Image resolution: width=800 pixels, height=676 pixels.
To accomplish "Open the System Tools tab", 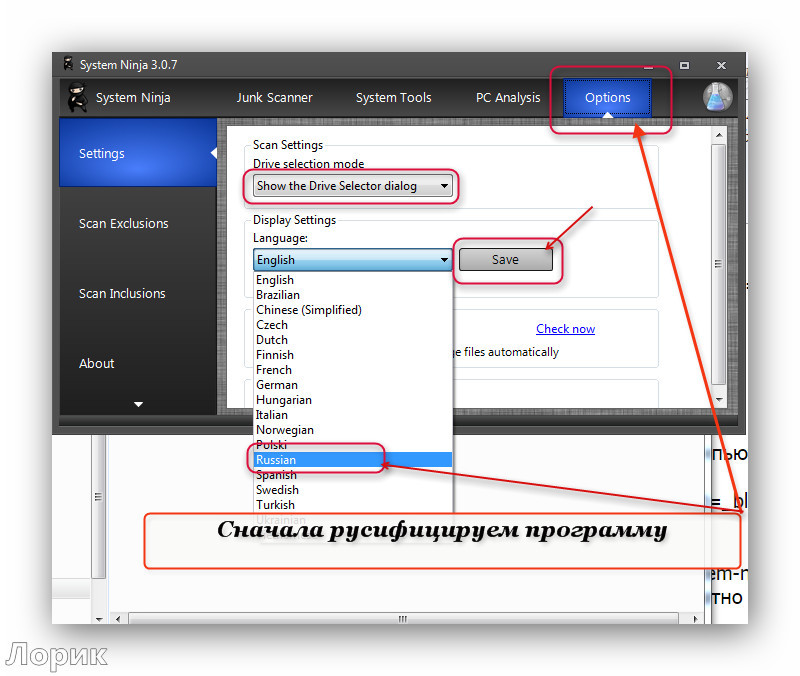I will click(x=393, y=97).
